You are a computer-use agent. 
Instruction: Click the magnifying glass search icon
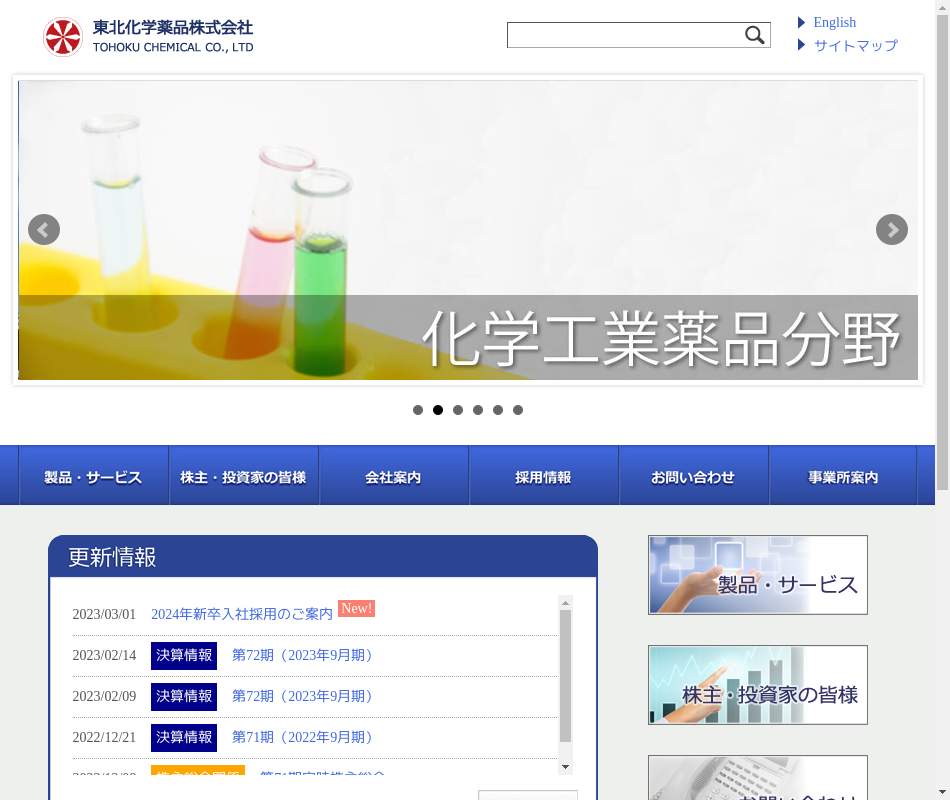(754, 35)
